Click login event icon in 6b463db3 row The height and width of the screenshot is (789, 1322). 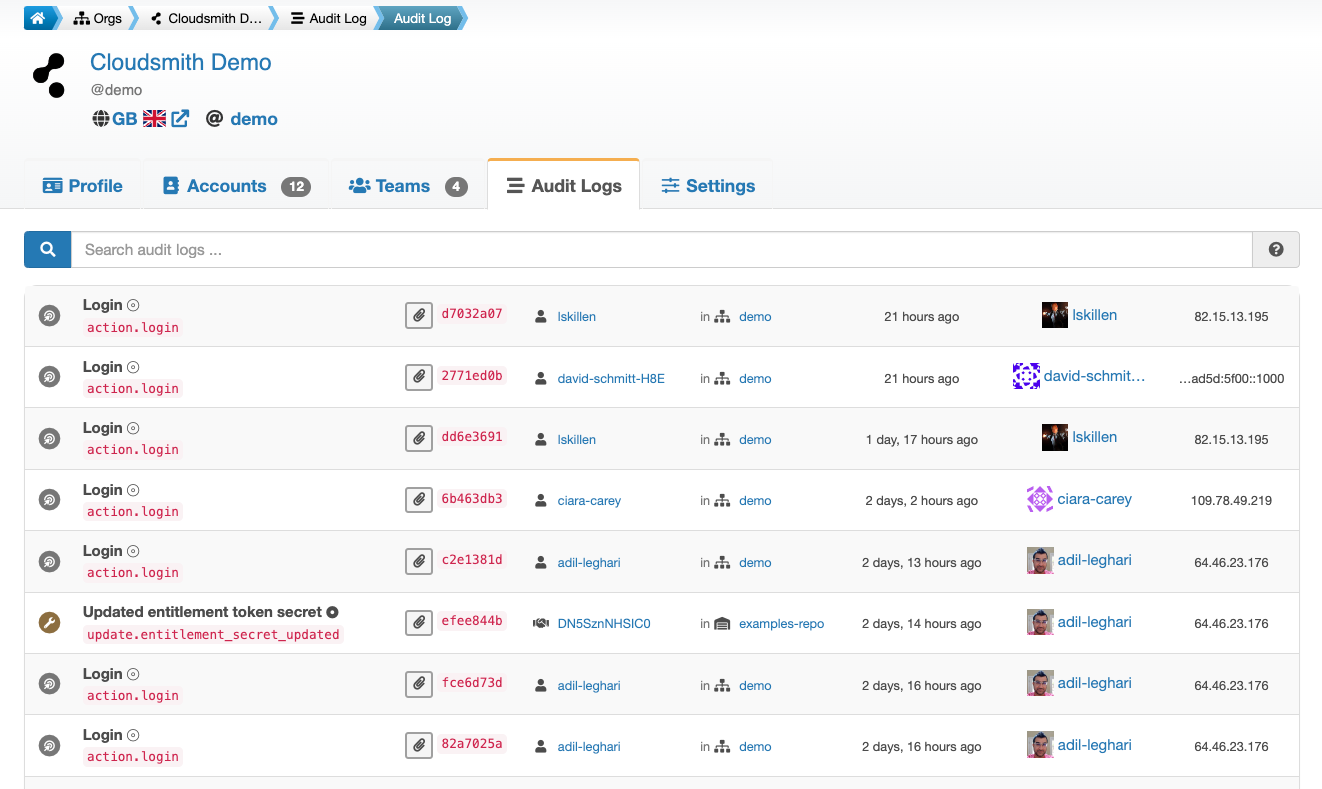[49, 500]
